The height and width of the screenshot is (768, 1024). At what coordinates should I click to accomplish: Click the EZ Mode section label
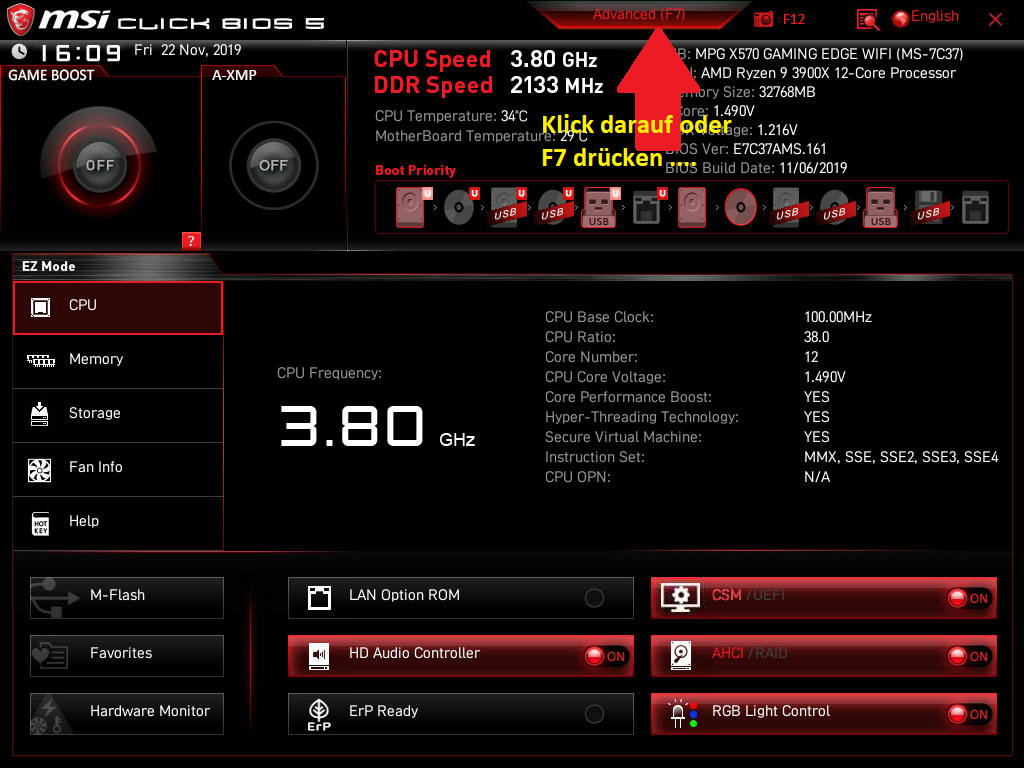49,266
